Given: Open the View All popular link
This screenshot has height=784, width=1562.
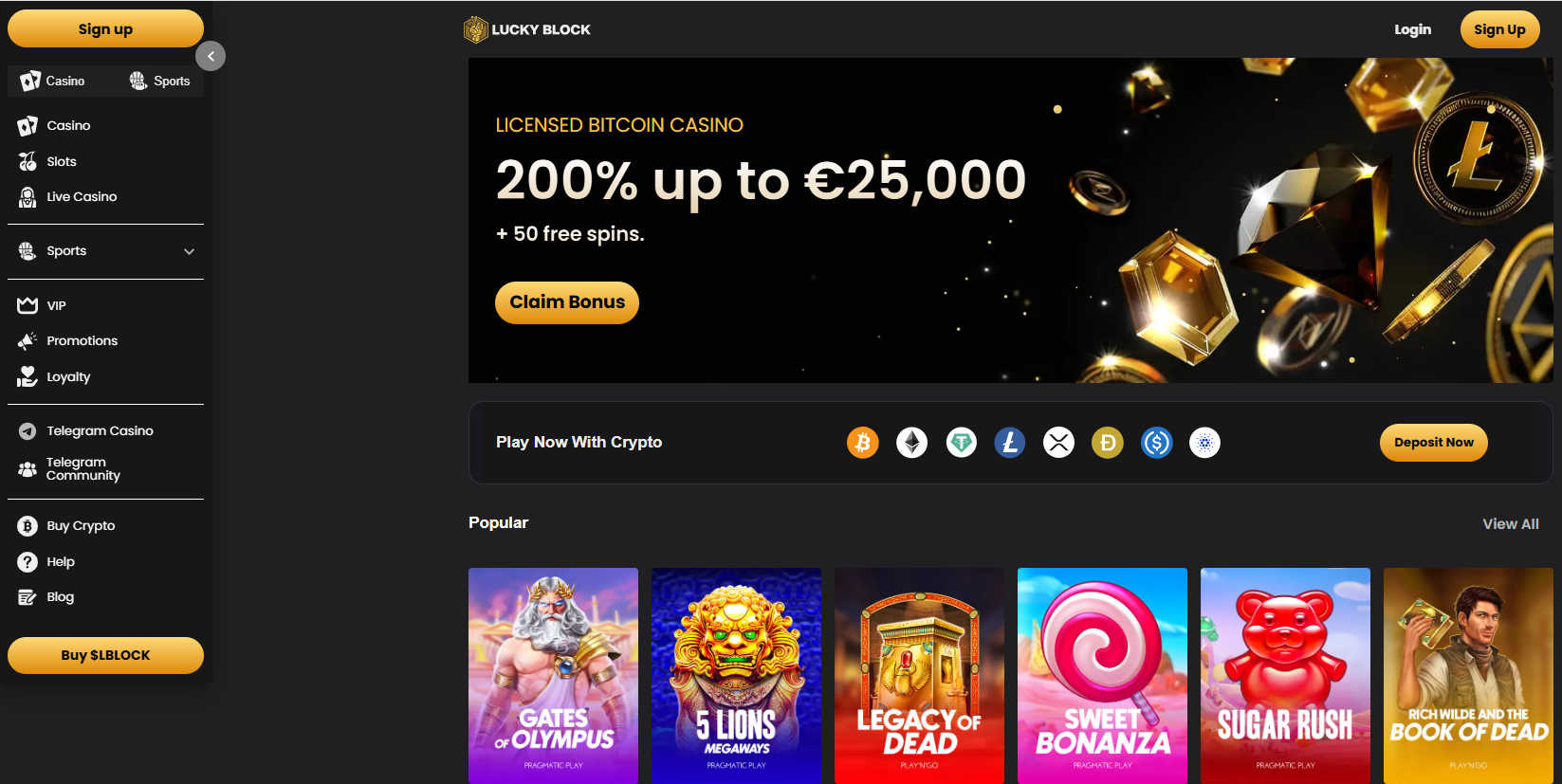Looking at the screenshot, I should coord(1511,524).
